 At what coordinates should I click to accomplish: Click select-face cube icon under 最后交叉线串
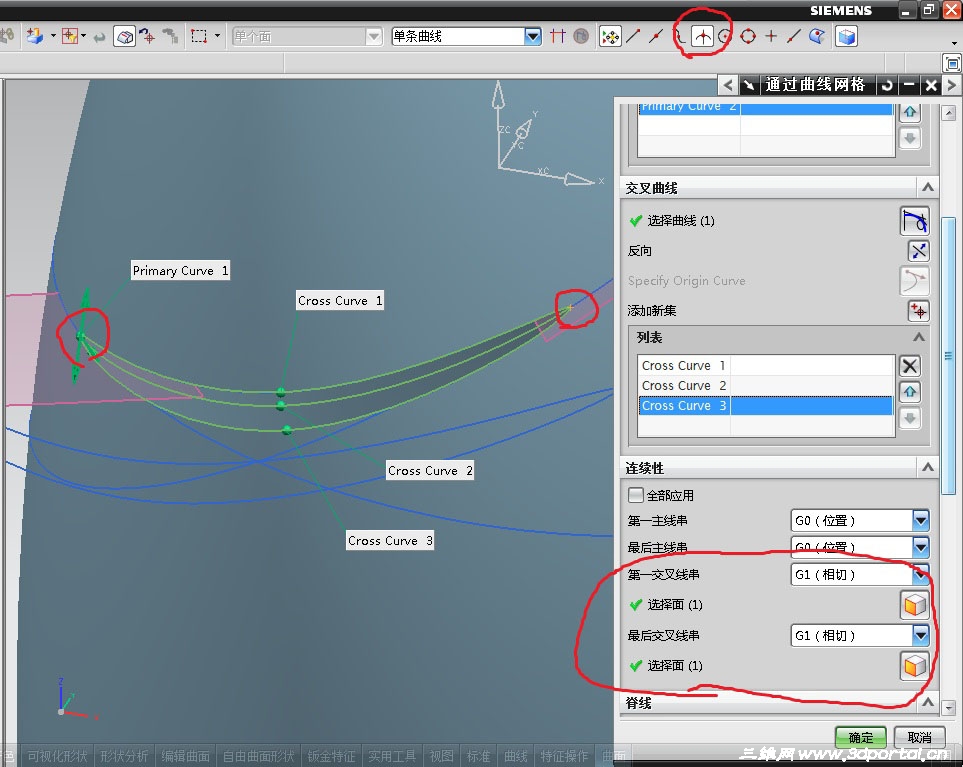(914, 666)
